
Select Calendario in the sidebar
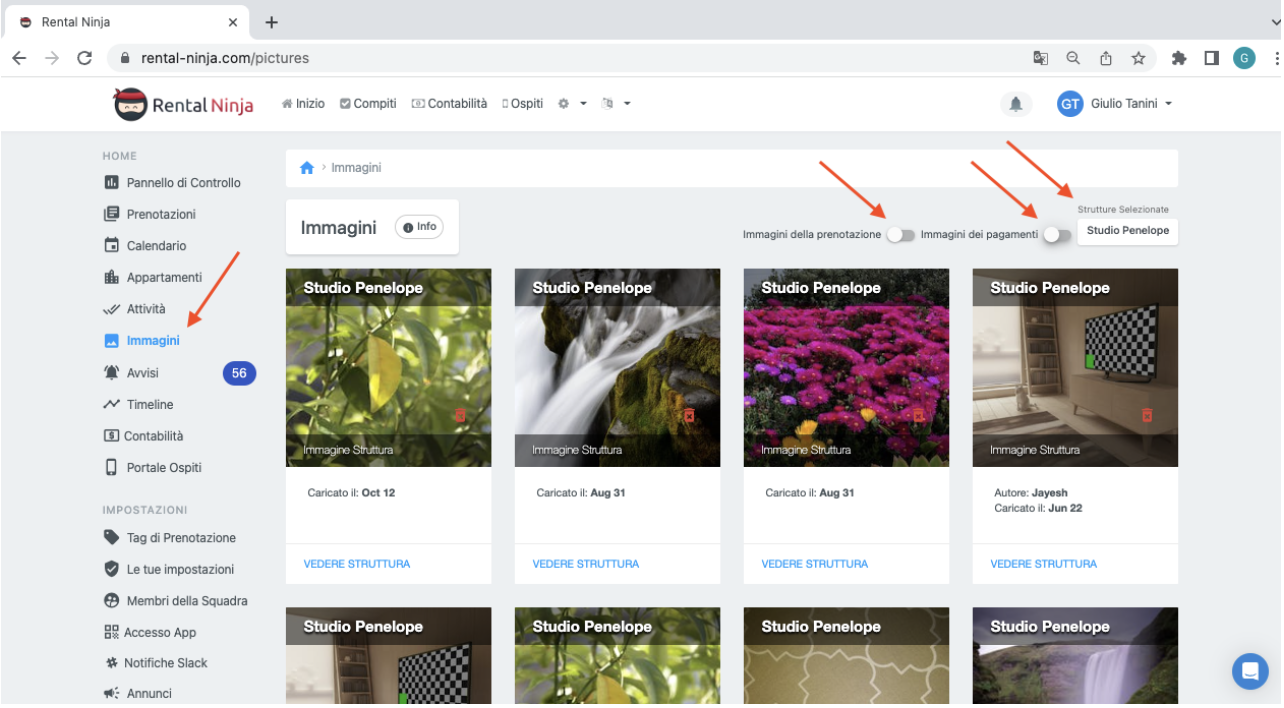pyautogui.click(x=156, y=246)
